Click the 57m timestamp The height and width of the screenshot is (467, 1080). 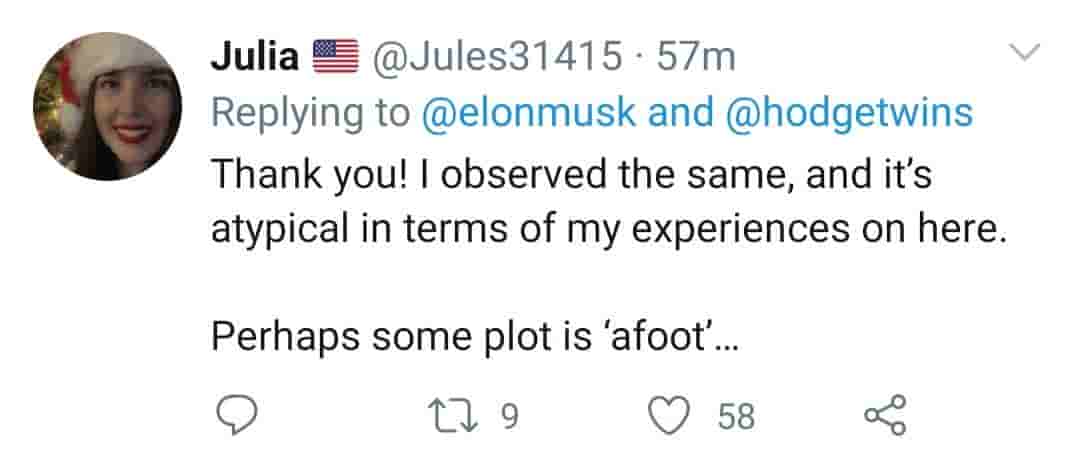tap(696, 57)
